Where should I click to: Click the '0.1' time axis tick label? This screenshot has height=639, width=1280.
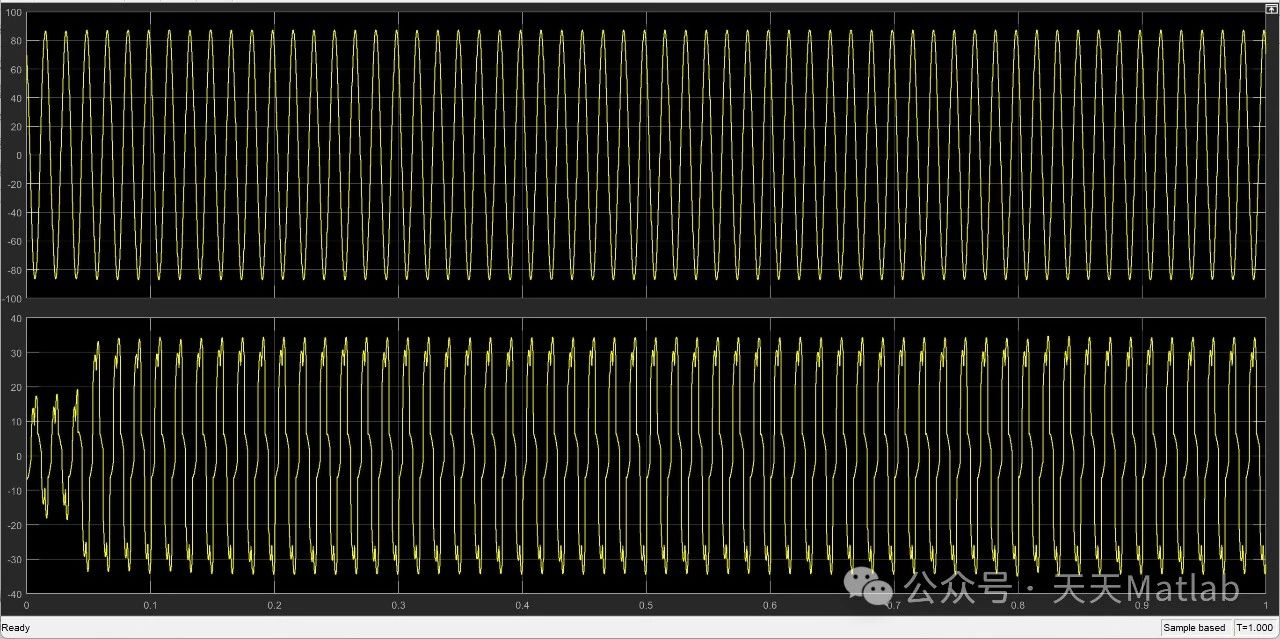[x=150, y=606]
